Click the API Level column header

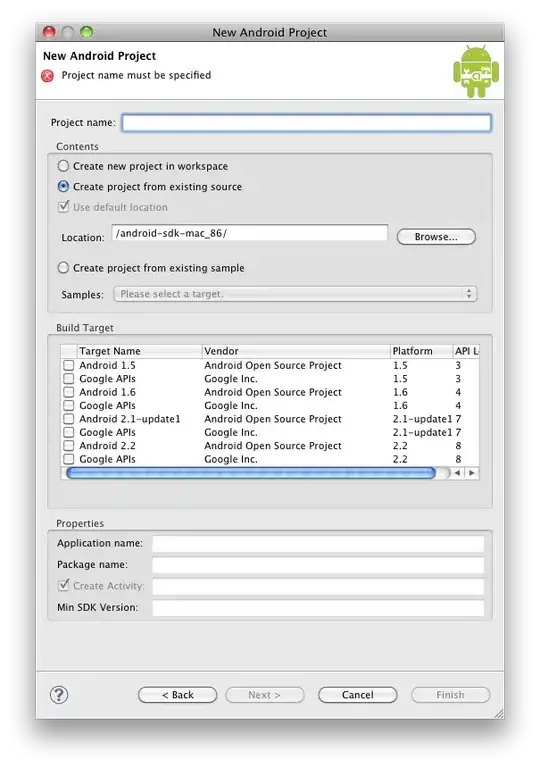point(466,351)
